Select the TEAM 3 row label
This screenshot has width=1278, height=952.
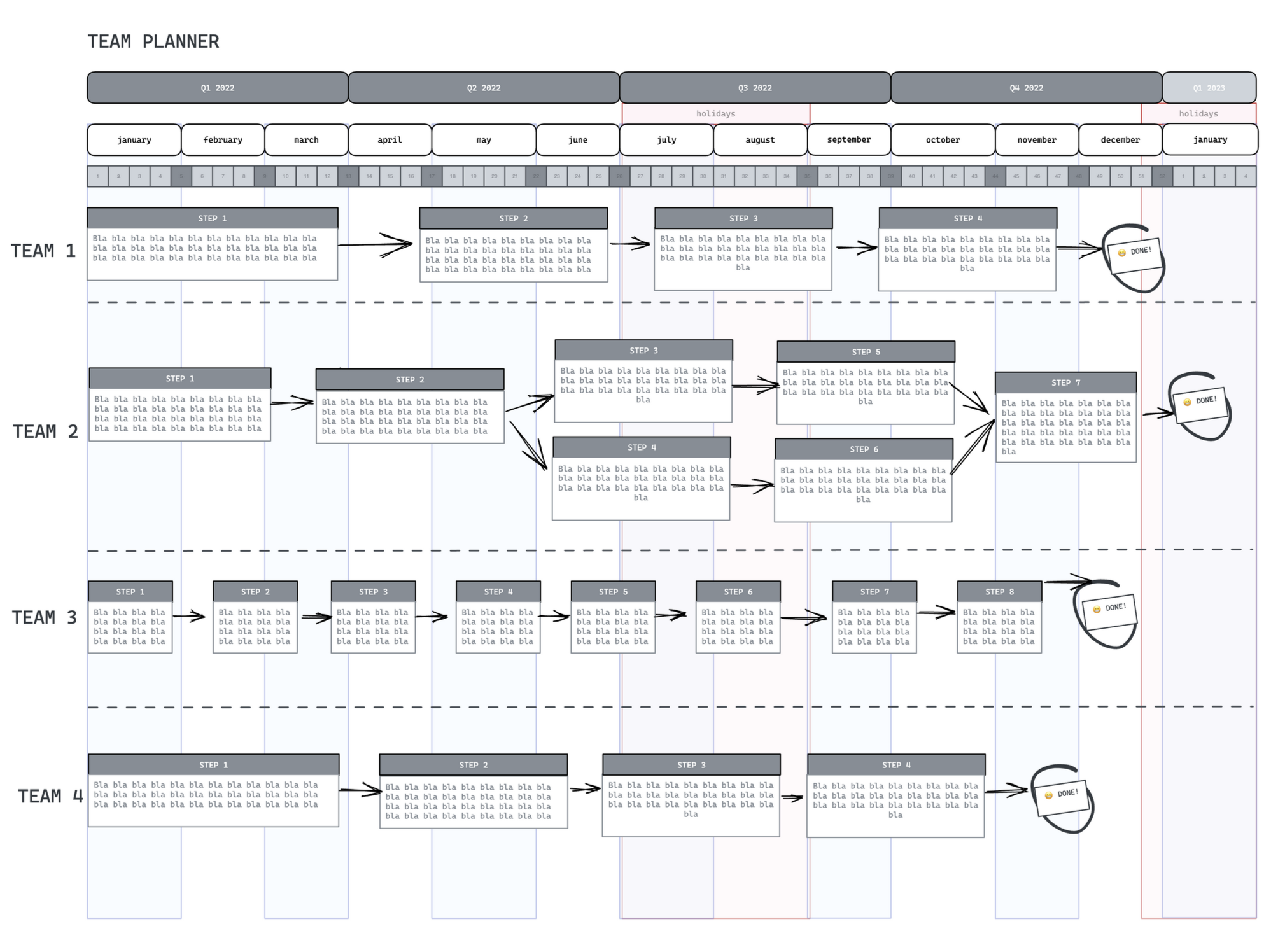[45, 617]
